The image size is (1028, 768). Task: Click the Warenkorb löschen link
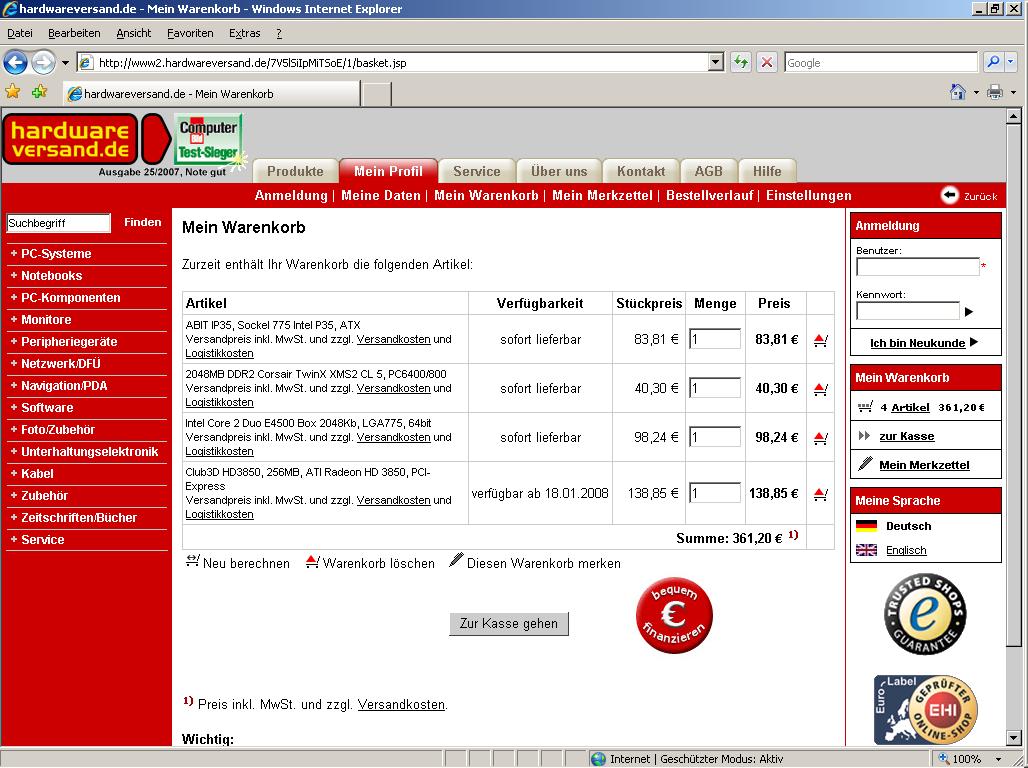tap(370, 563)
